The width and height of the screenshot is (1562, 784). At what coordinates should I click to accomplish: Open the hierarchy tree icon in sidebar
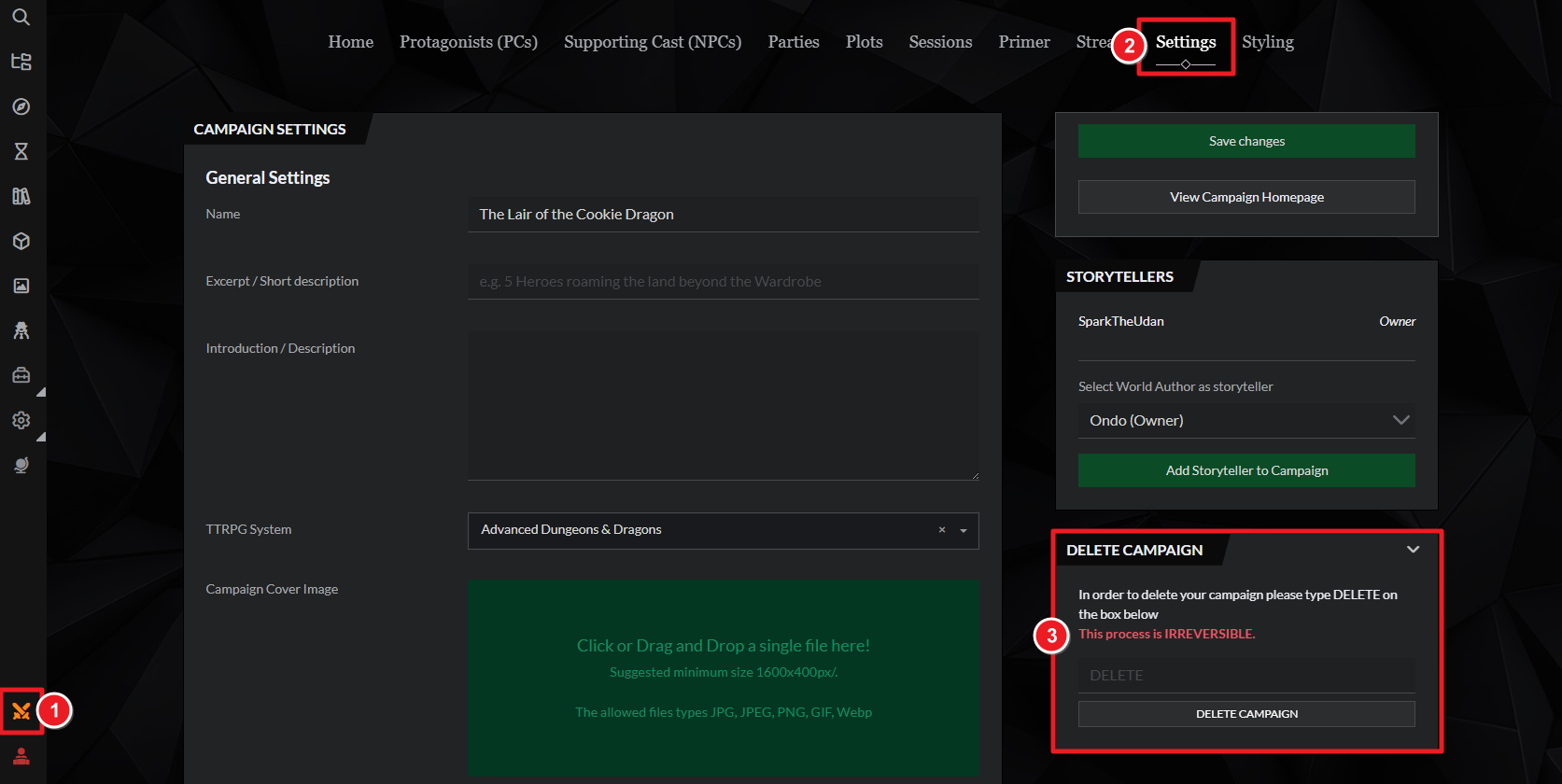[21, 62]
